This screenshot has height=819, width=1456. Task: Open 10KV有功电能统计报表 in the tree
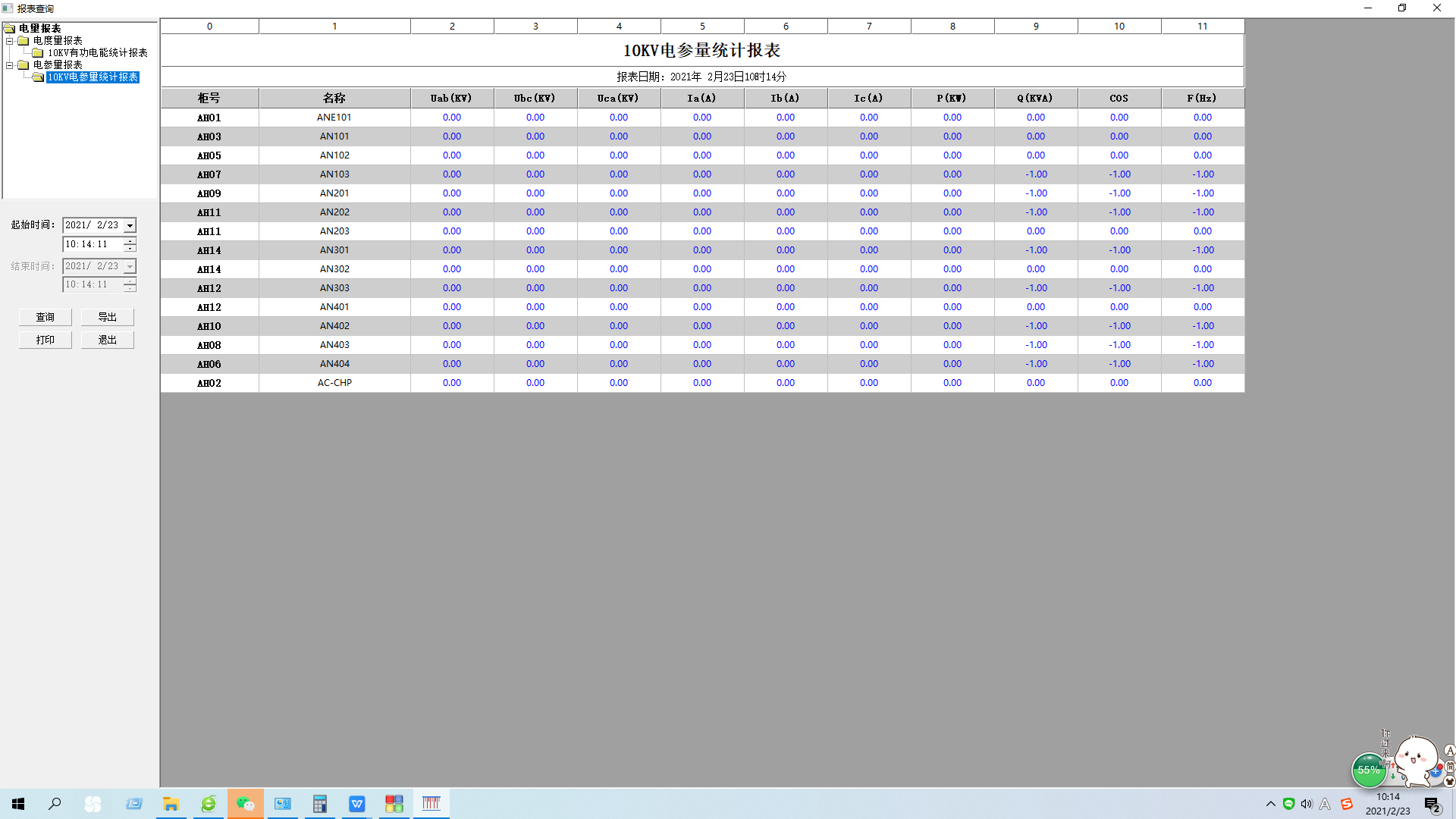[98, 53]
